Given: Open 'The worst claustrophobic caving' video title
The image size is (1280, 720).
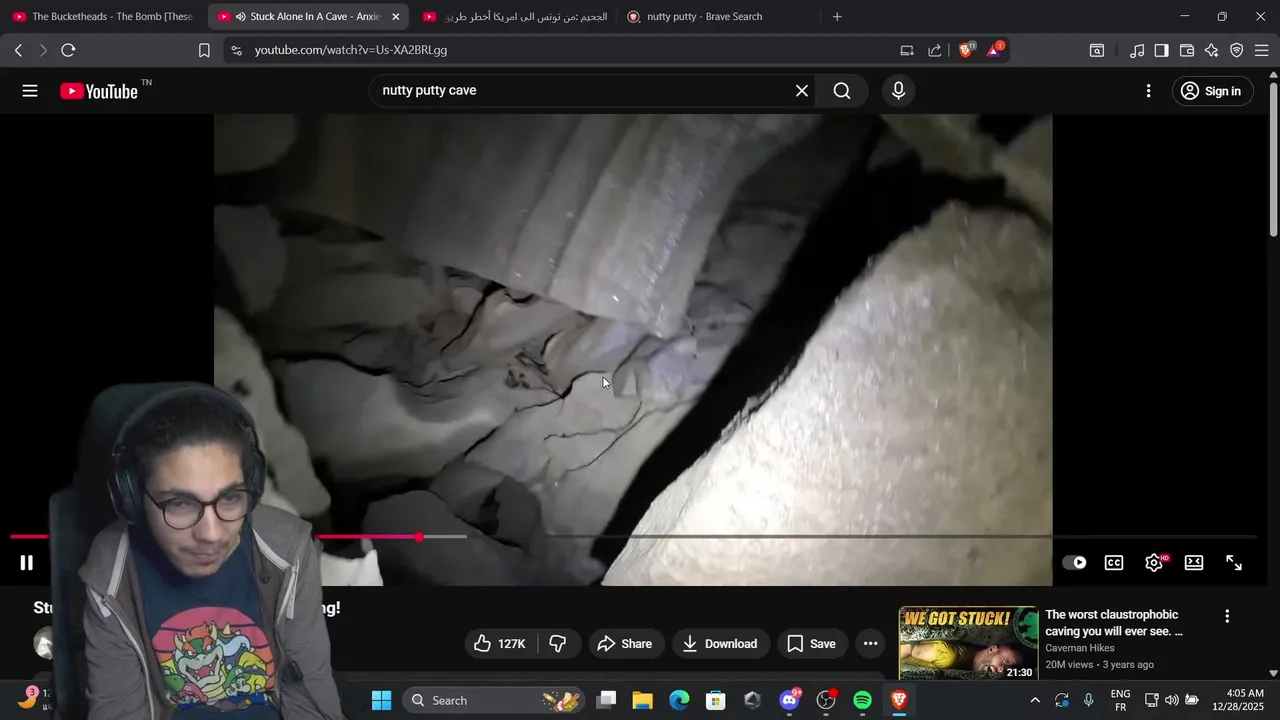Looking at the screenshot, I should 1114,623.
